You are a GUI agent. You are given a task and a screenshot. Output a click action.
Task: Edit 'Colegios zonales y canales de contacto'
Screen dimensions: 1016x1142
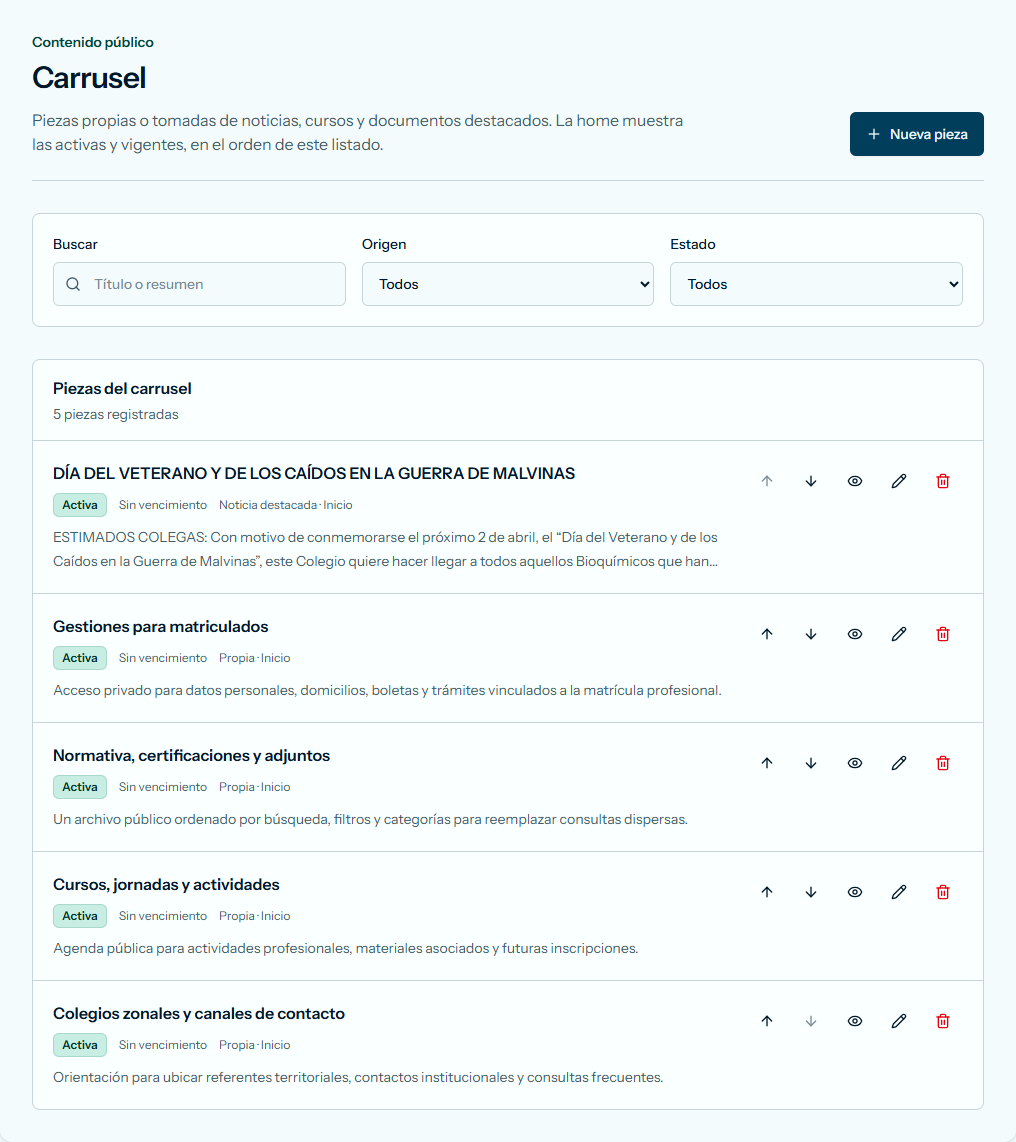pyautogui.click(x=899, y=1021)
